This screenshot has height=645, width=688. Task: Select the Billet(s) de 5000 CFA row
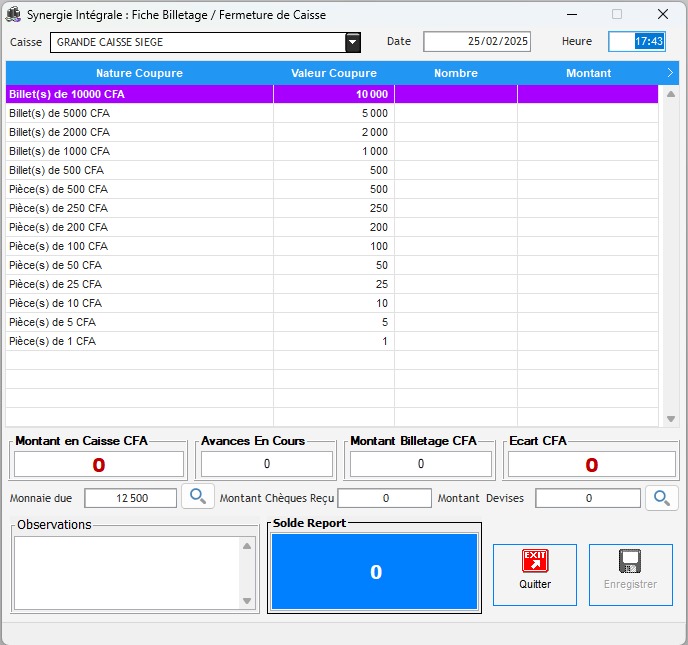point(139,113)
